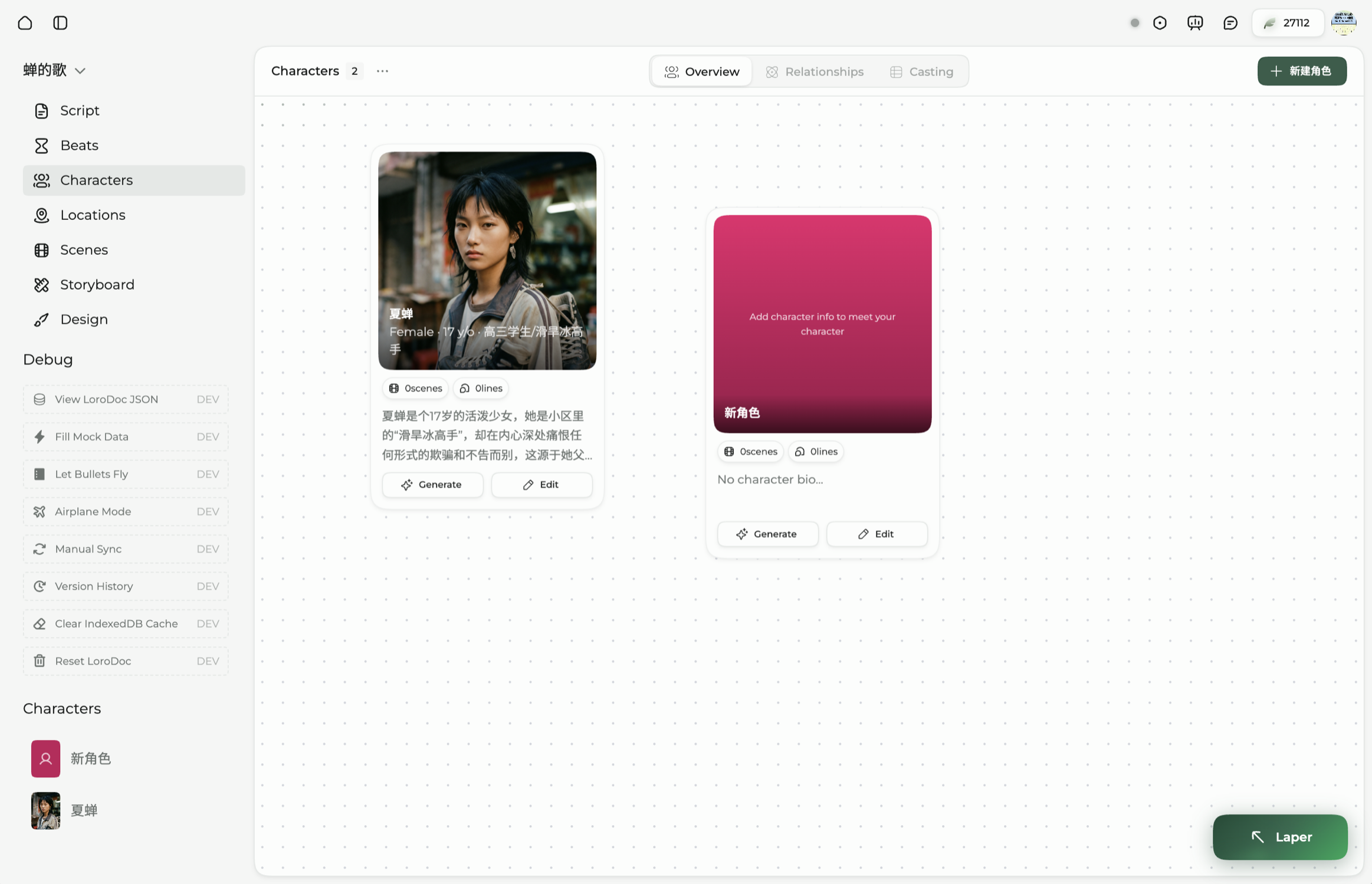Open Storyboard from the sidebar
The width and height of the screenshot is (1372, 884).
(97, 285)
